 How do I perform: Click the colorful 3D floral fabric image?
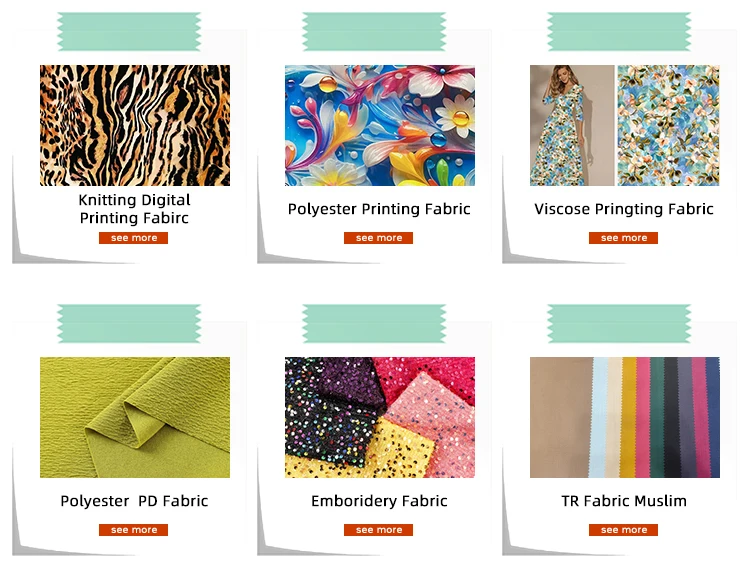click(380, 125)
